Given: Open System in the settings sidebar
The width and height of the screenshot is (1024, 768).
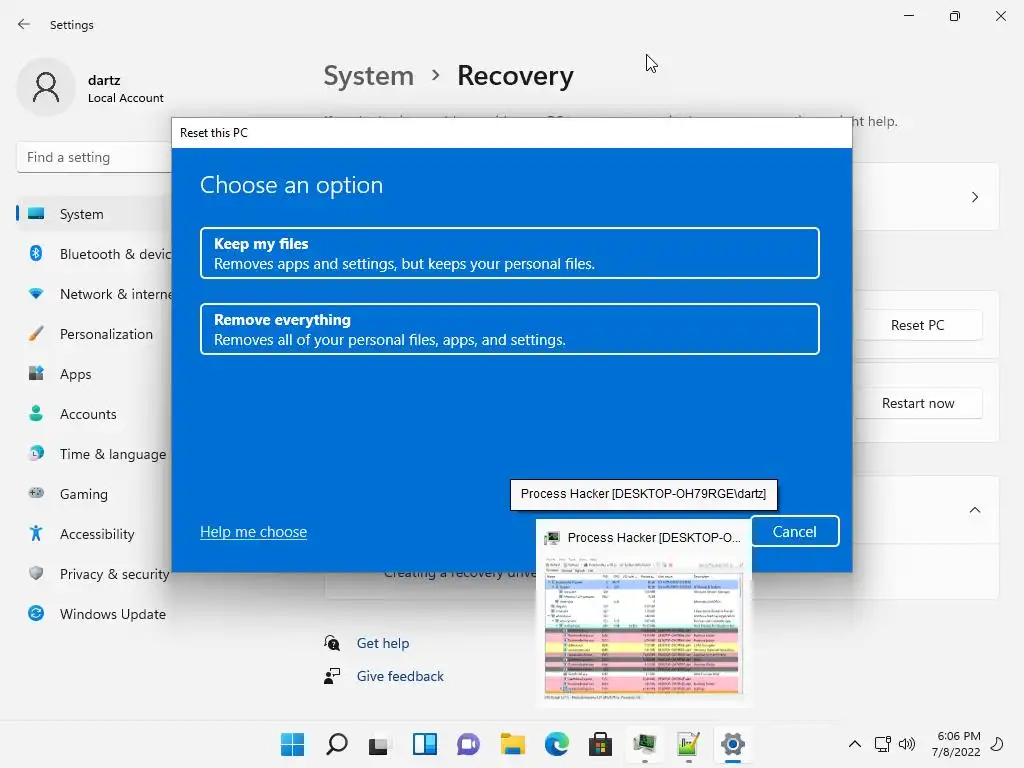Looking at the screenshot, I should point(93,214).
